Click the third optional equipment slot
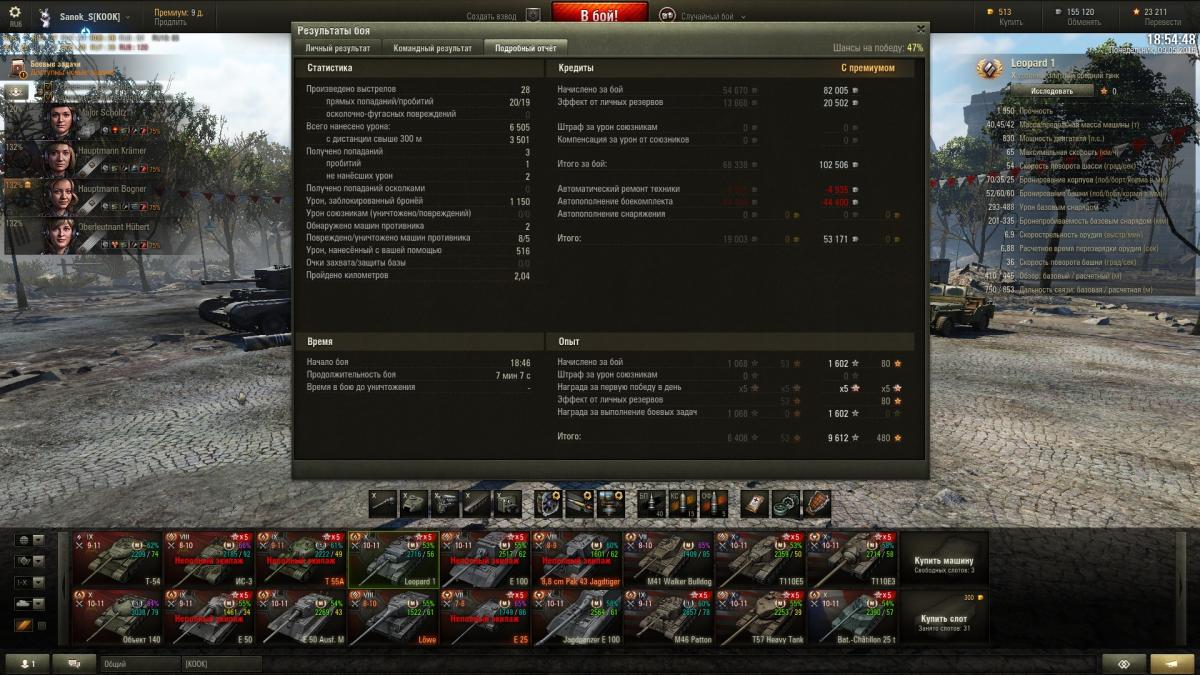The width and height of the screenshot is (1200, 675). [612, 504]
